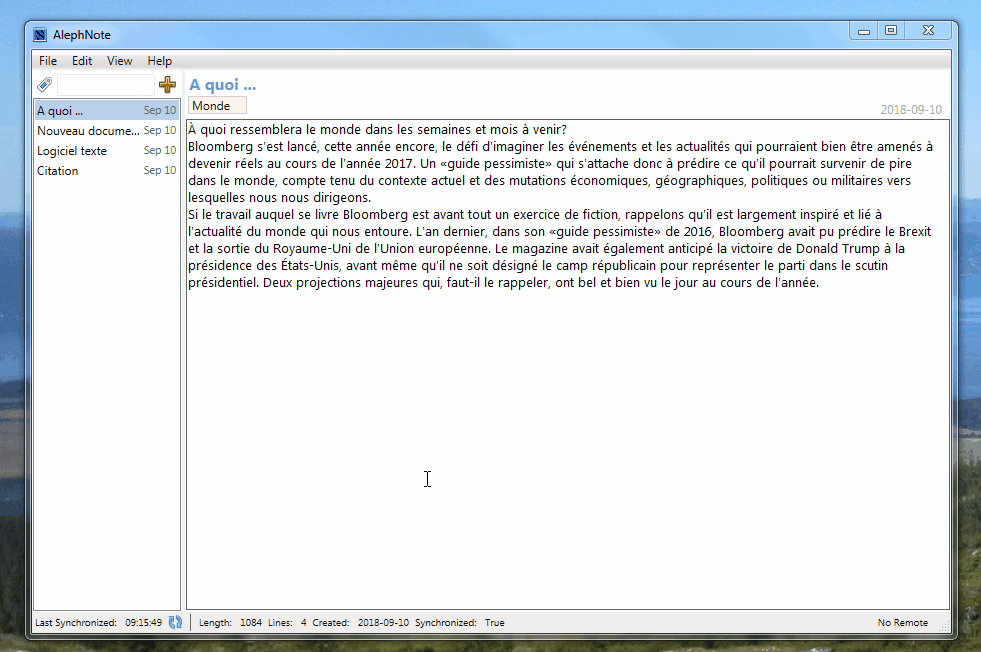Select the 'A quoi ...' note
Image resolution: width=981 pixels, height=652 pixels.
coord(107,111)
